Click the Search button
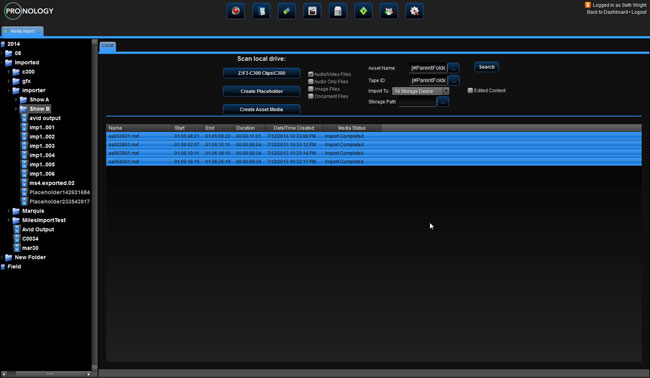The image size is (650, 378). coord(487,67)
